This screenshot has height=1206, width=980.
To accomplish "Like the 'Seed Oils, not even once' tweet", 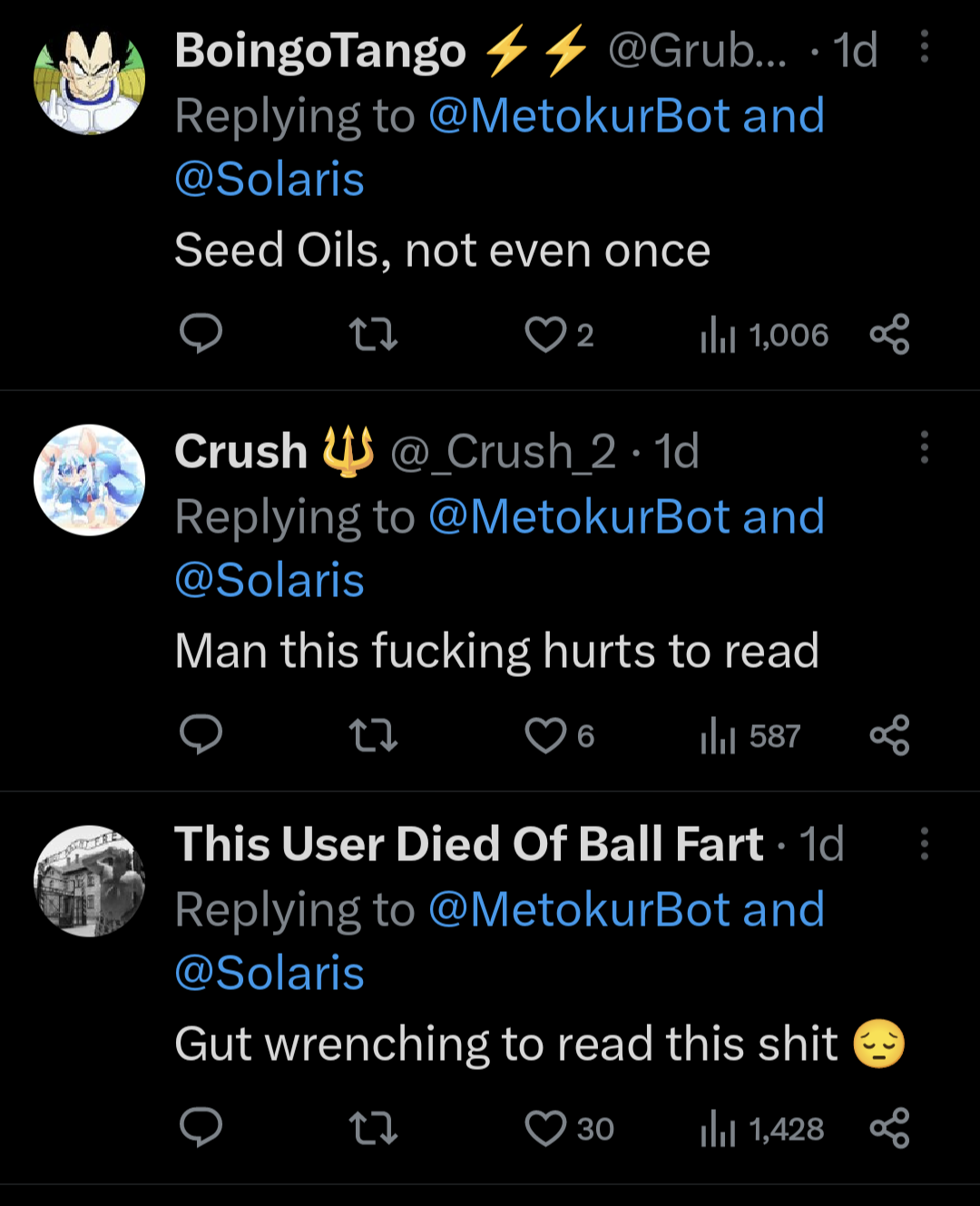I will pyautogui.click(x=545, y=335).
